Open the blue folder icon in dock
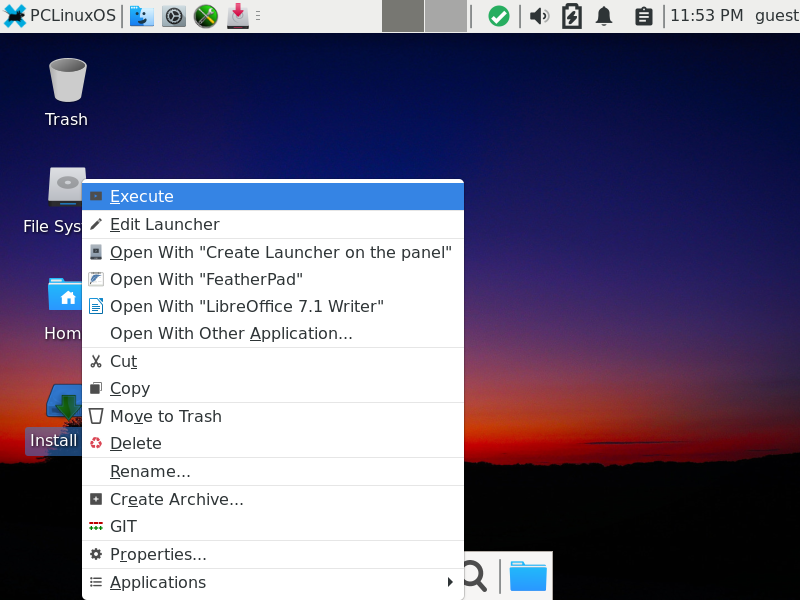 [x=528, y=576]
